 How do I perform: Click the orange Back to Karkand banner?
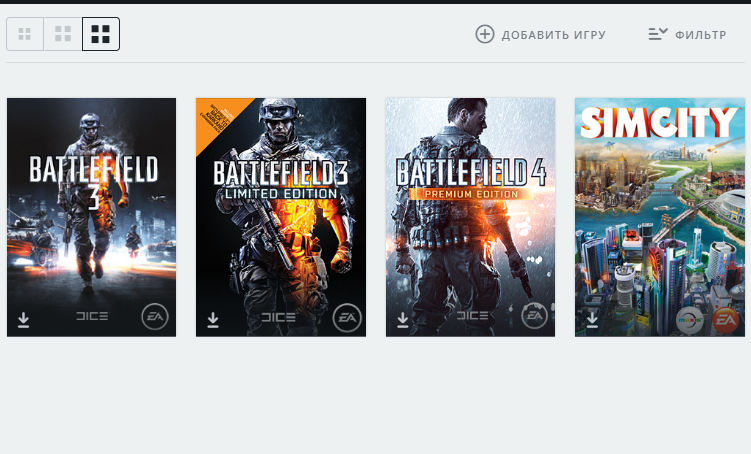tap(218, 120)
